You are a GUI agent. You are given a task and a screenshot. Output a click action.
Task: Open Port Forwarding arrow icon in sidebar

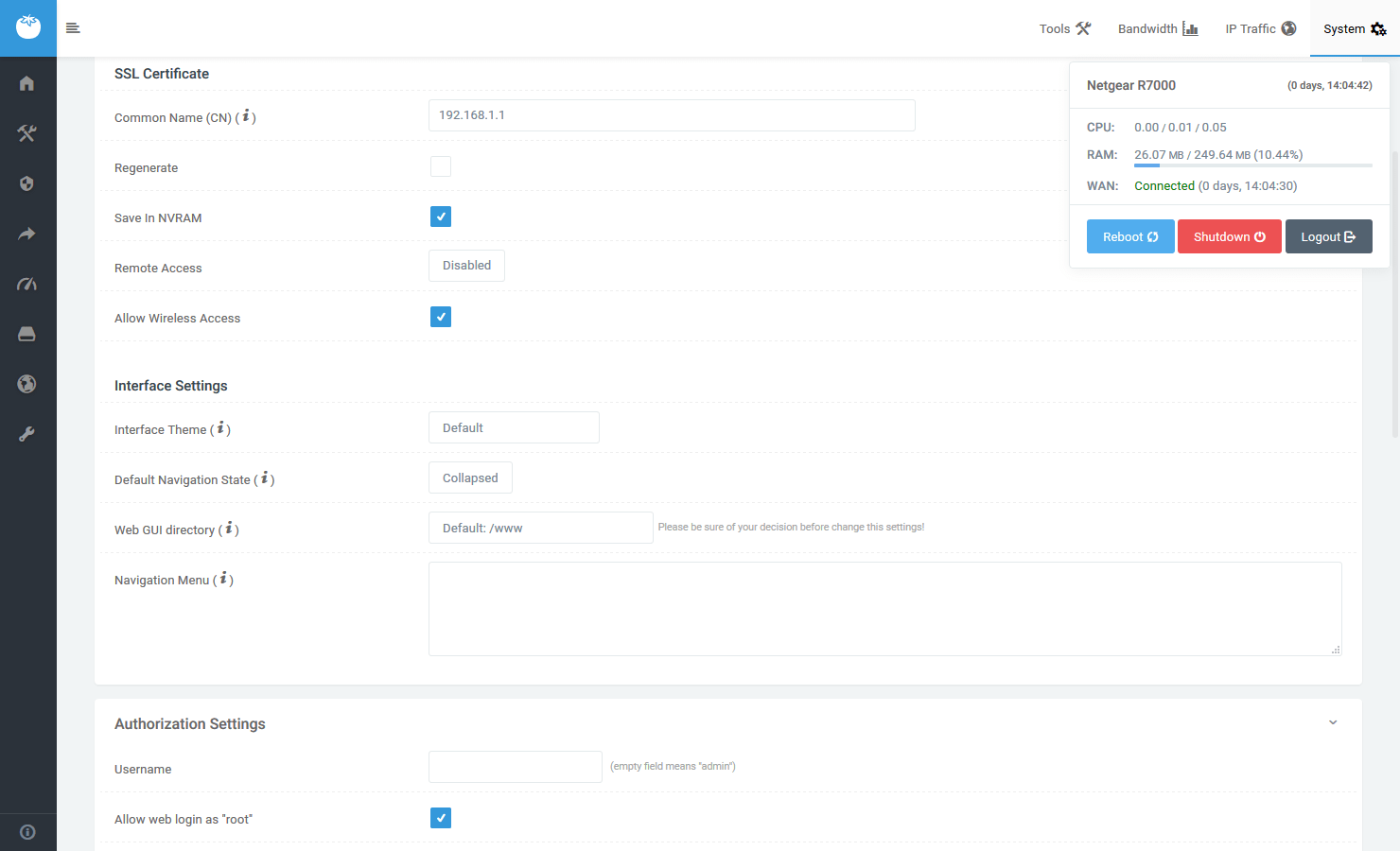point(26,234)
